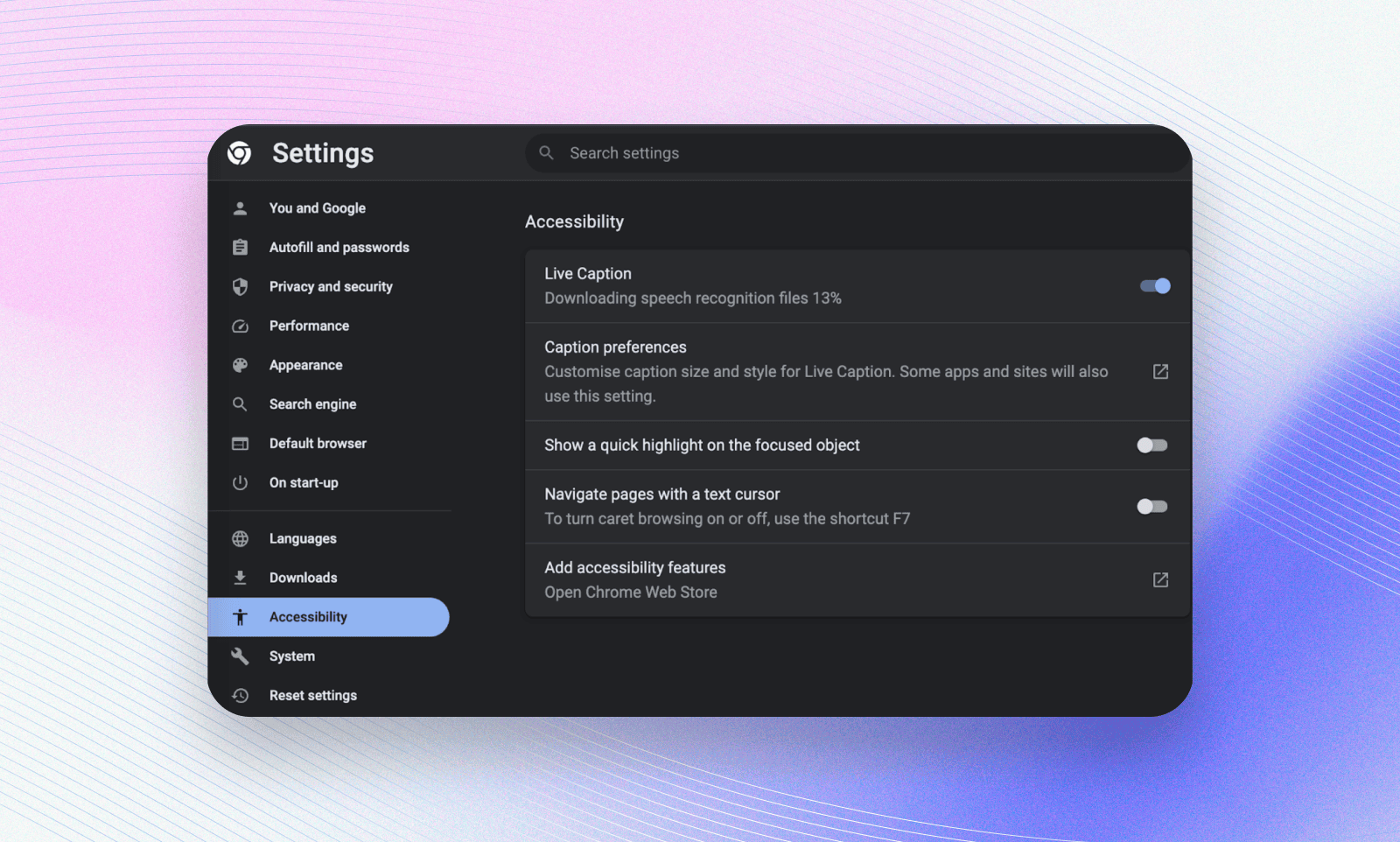Image resolution: width=1400 pixels, height=842 pixels.
Task: Click into the Search settings field
Action: (857, 153)
